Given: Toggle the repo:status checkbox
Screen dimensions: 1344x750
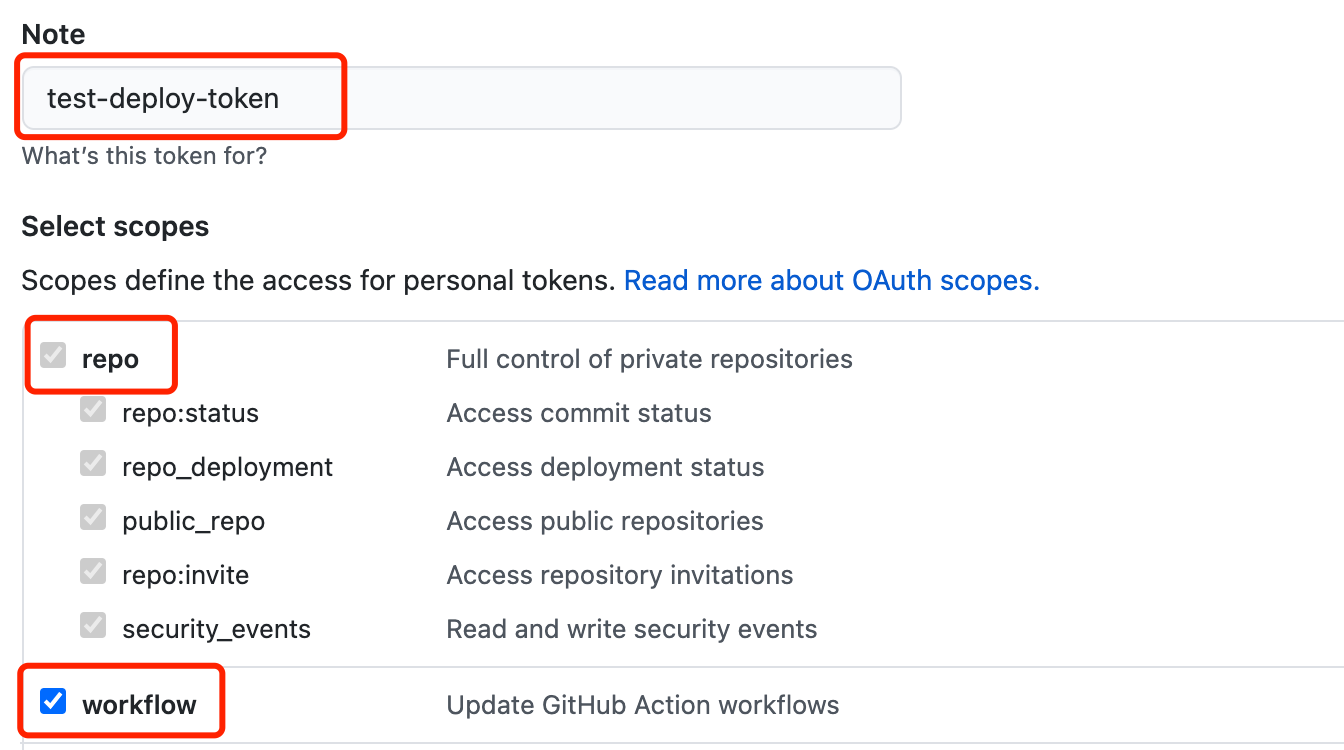Looking at the screenshot, I should 93,411.
